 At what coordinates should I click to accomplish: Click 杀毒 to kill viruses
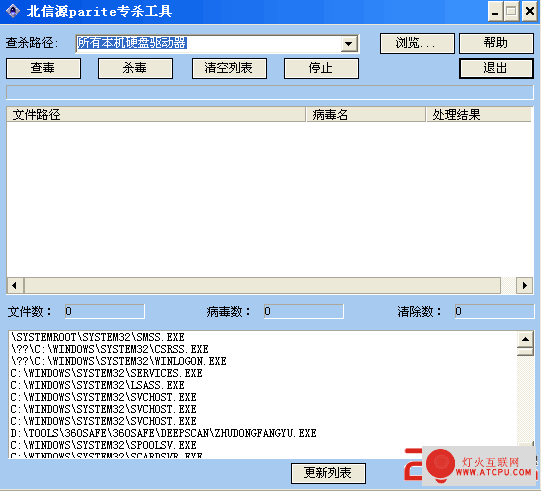point(135,68)
